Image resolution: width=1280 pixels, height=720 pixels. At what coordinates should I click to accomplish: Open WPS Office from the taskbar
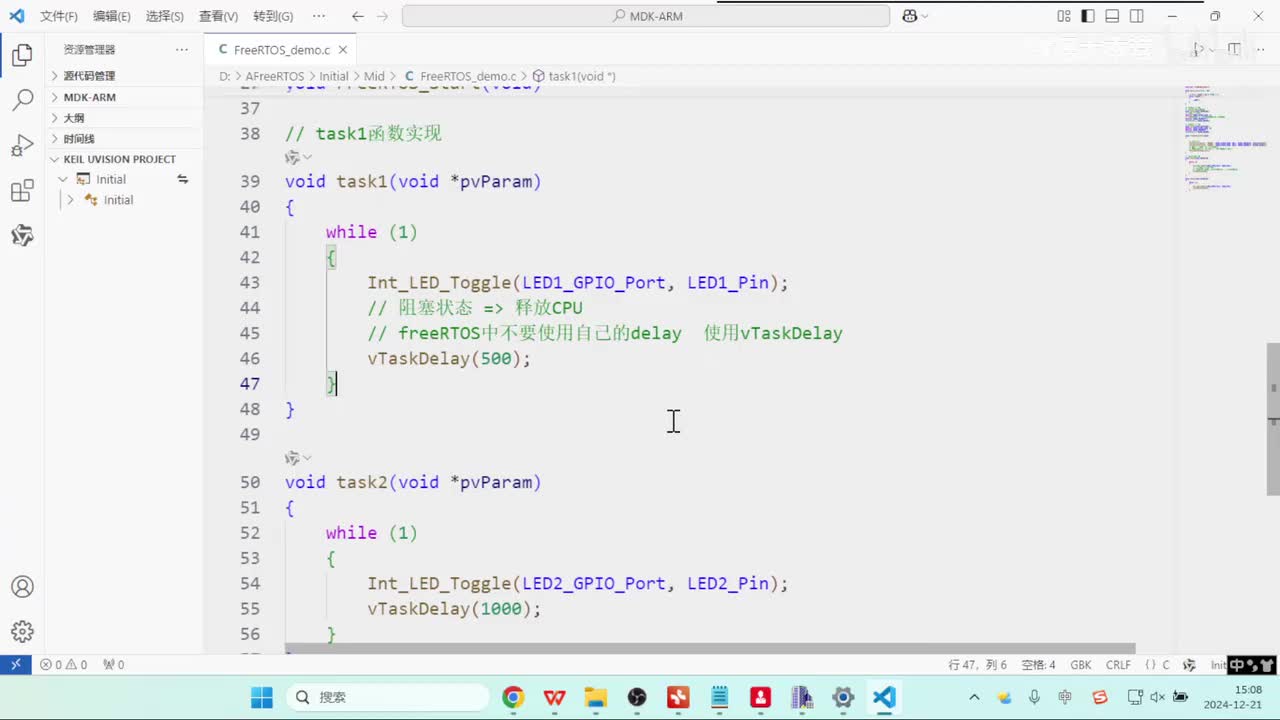click(x=554, y=697)
